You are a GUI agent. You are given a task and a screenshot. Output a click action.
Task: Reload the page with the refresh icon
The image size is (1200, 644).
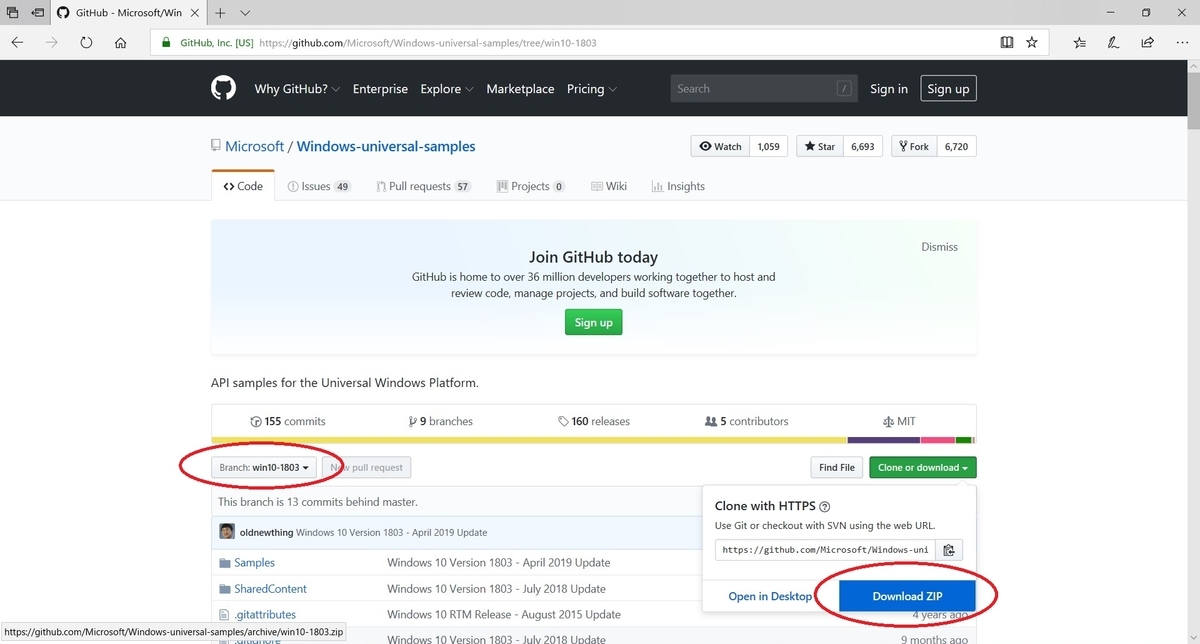[x=86, y=43]
